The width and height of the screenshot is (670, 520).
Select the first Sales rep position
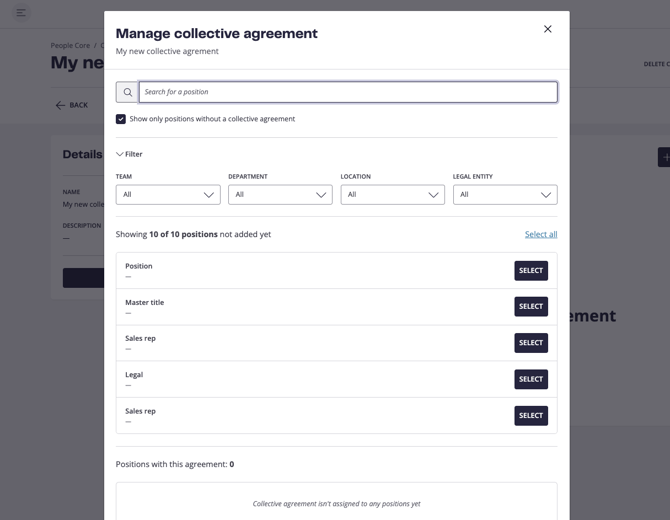click(530, 343)
